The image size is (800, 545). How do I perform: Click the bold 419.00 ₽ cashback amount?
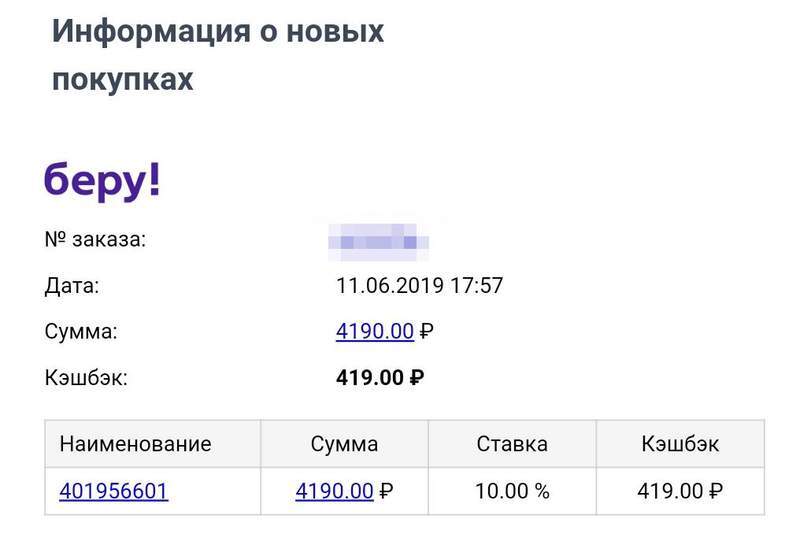(x=380, y=378)
